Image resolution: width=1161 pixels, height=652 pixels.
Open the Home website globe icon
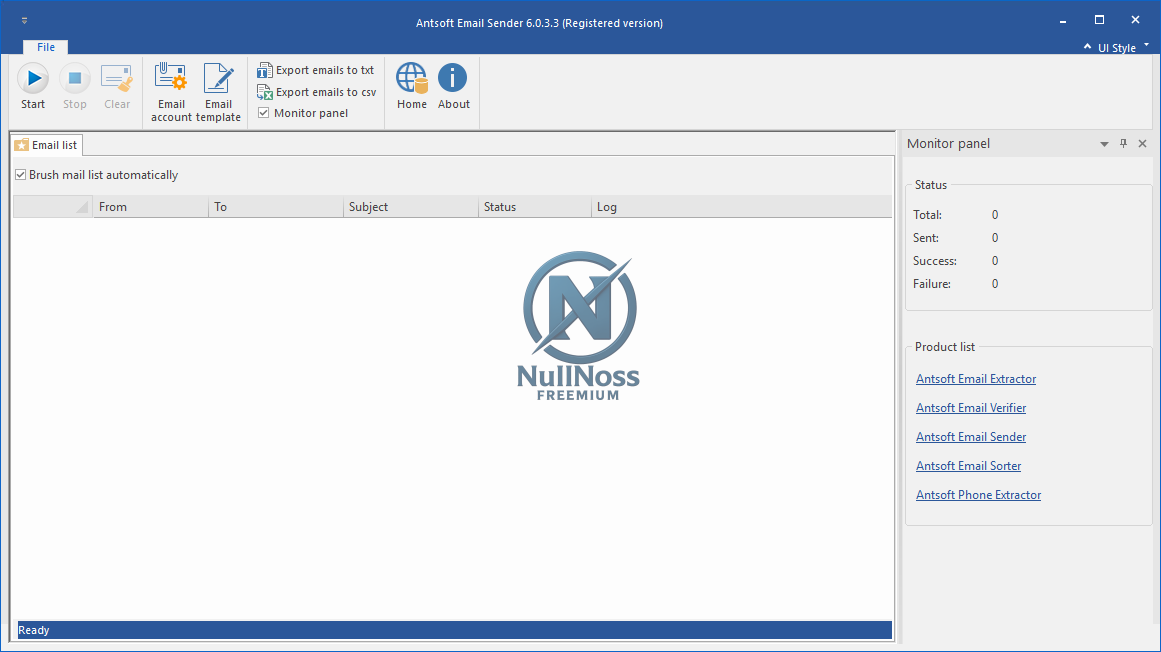[411, 79]
